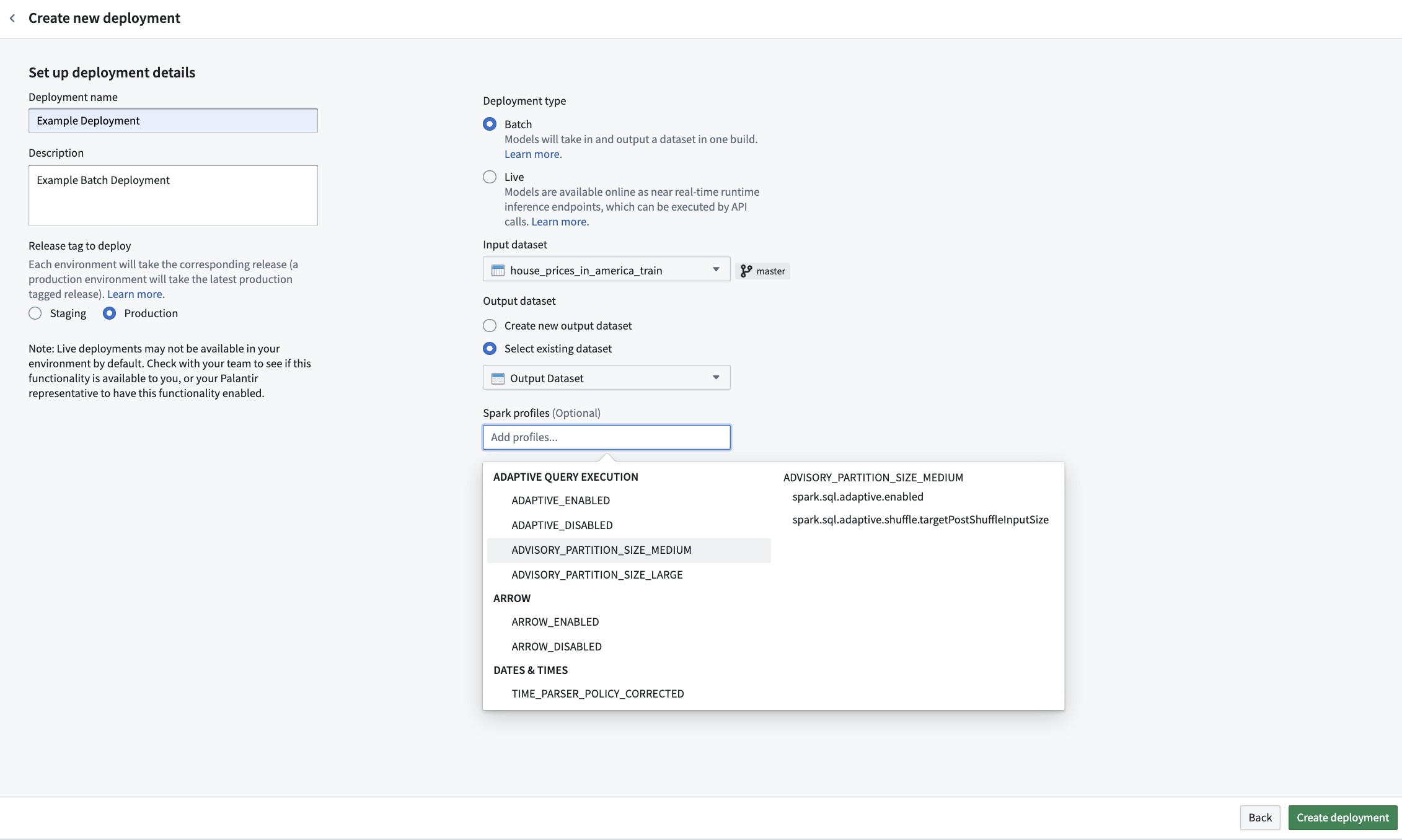Open Learn more link under Live
Viewport: 1402px width, 840px height.
tap(559, 222)
